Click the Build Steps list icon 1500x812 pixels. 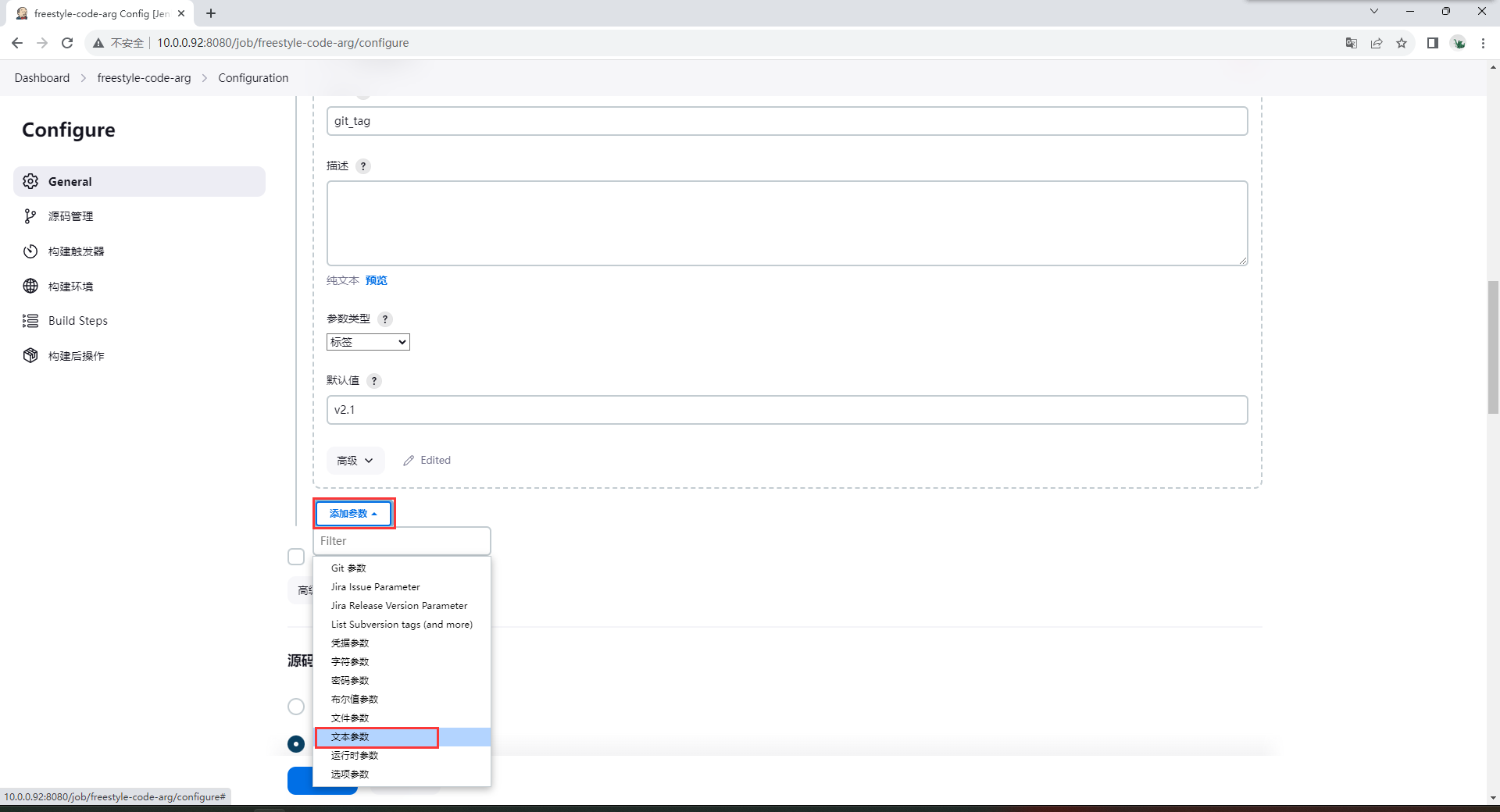point(30,321)
